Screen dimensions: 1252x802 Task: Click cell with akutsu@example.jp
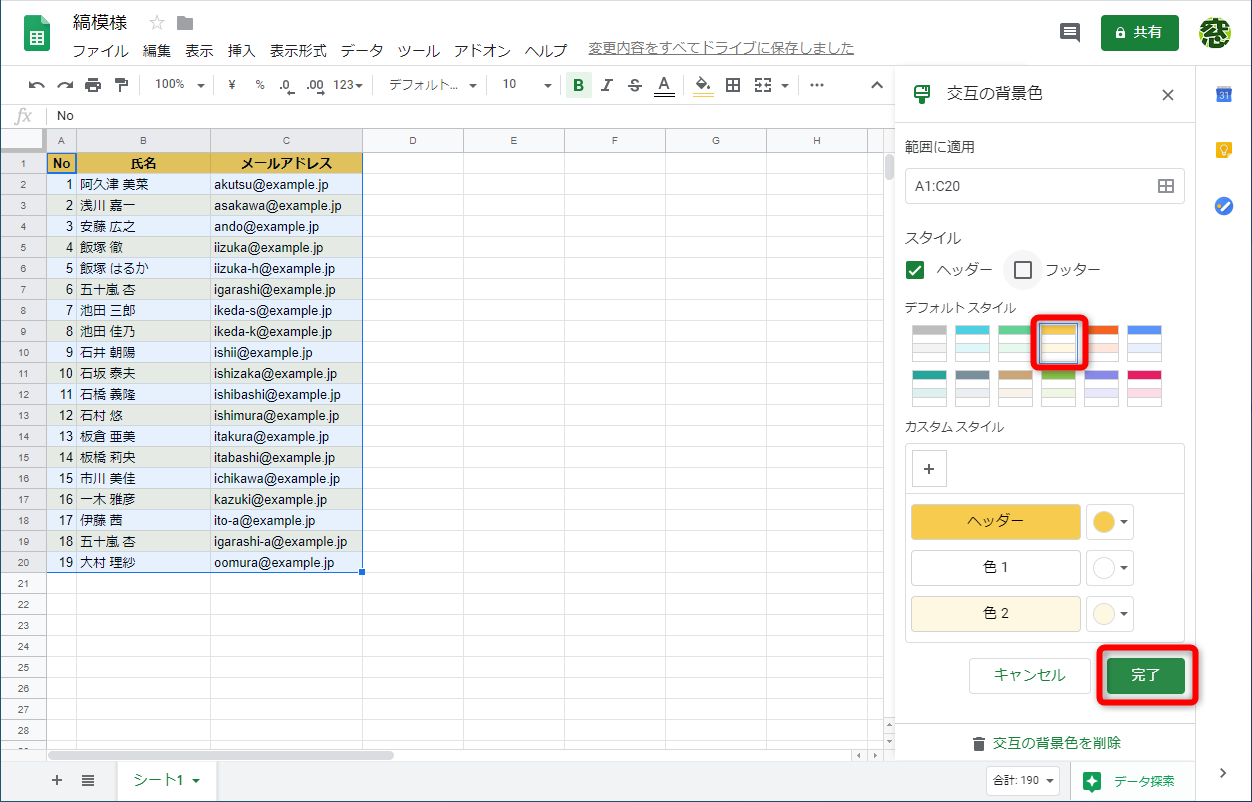286,184
